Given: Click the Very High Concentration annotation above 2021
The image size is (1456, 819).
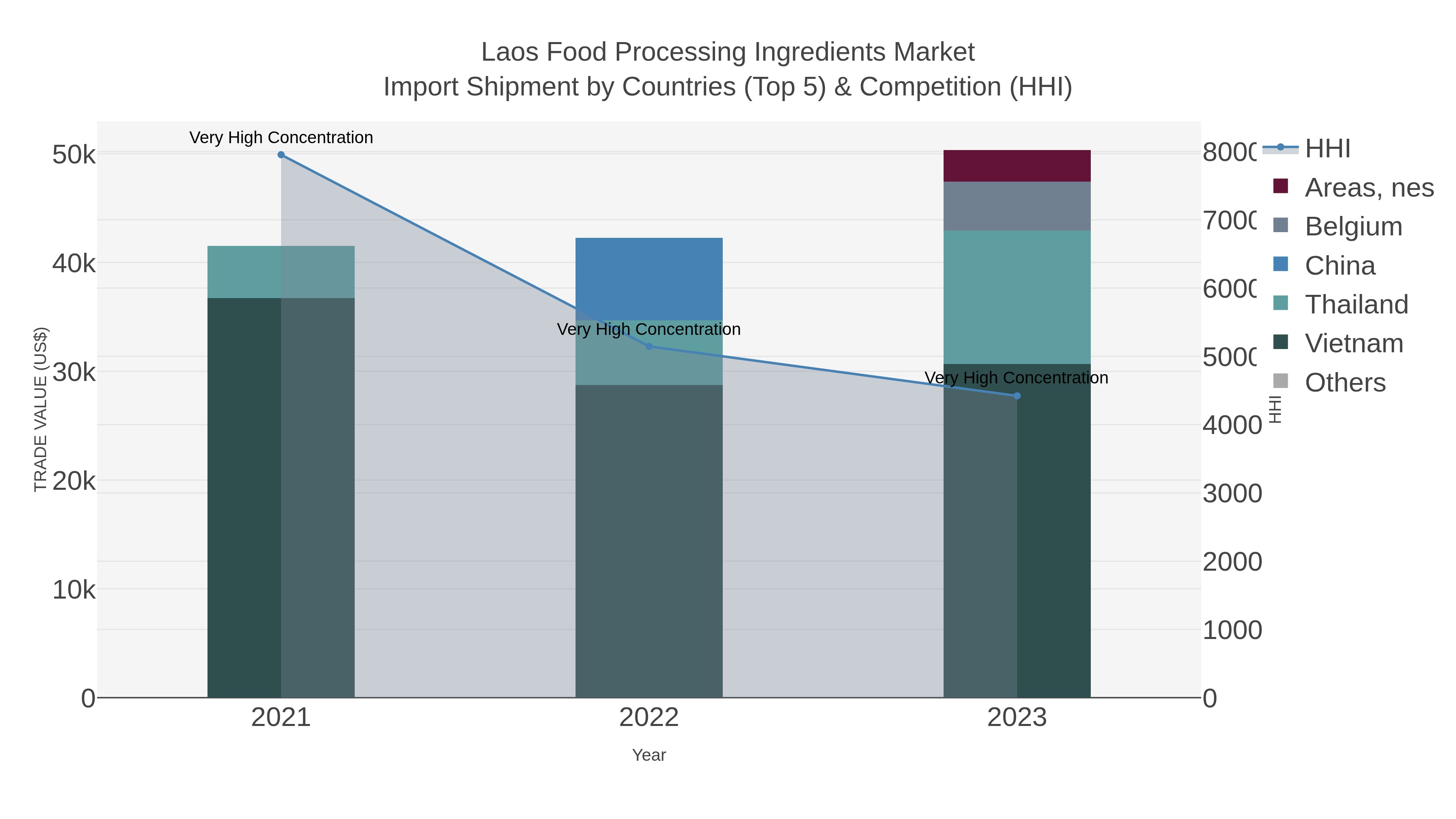Looking at the screenshot, I should click(x=281, y=138).
